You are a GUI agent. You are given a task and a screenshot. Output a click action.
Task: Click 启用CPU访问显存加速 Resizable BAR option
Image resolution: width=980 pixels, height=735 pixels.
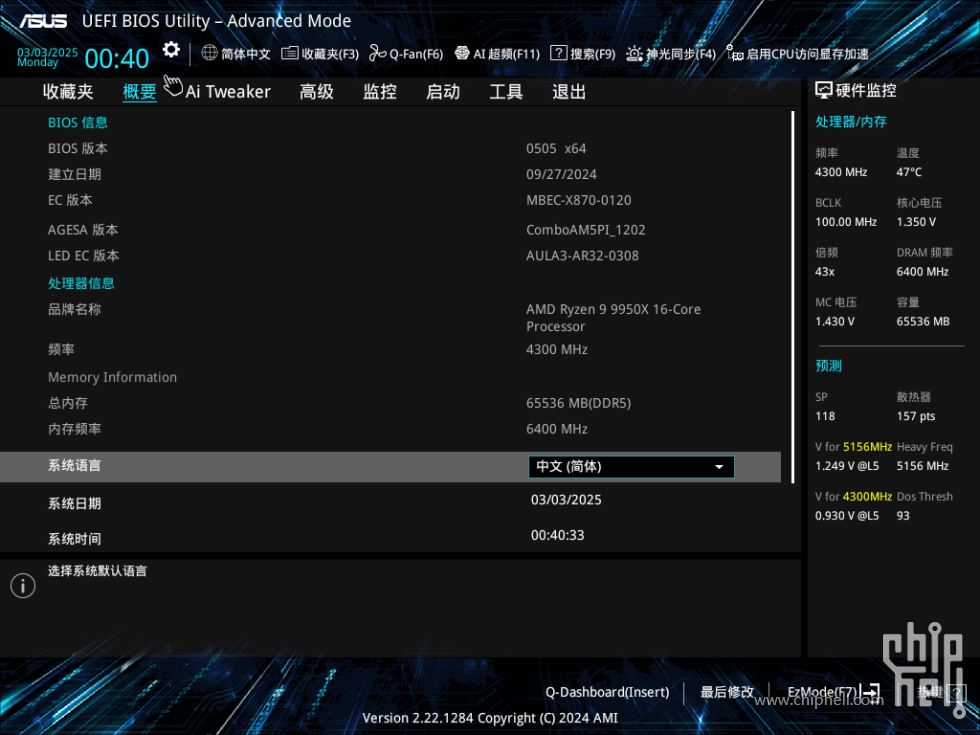[x=798, y=54]
